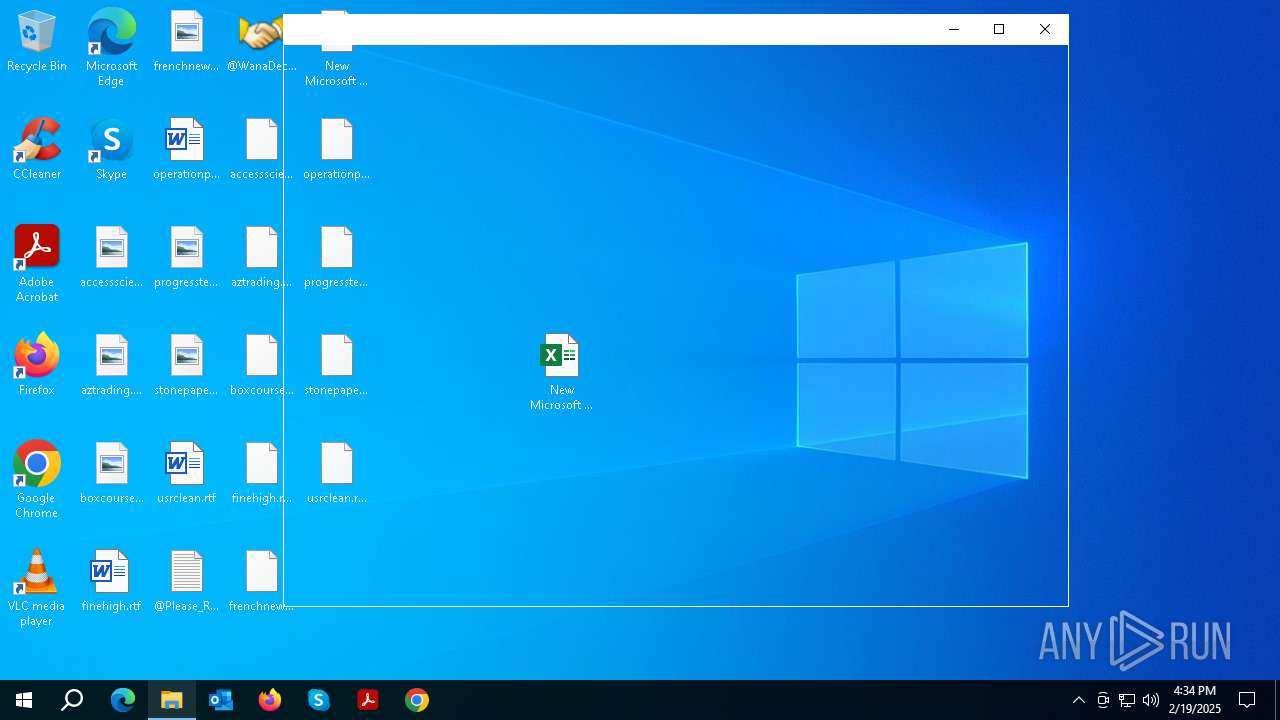Select the blank finehigh.r... file icon
This screenshot has width=1280, height=720.
(x=261, y=473)
